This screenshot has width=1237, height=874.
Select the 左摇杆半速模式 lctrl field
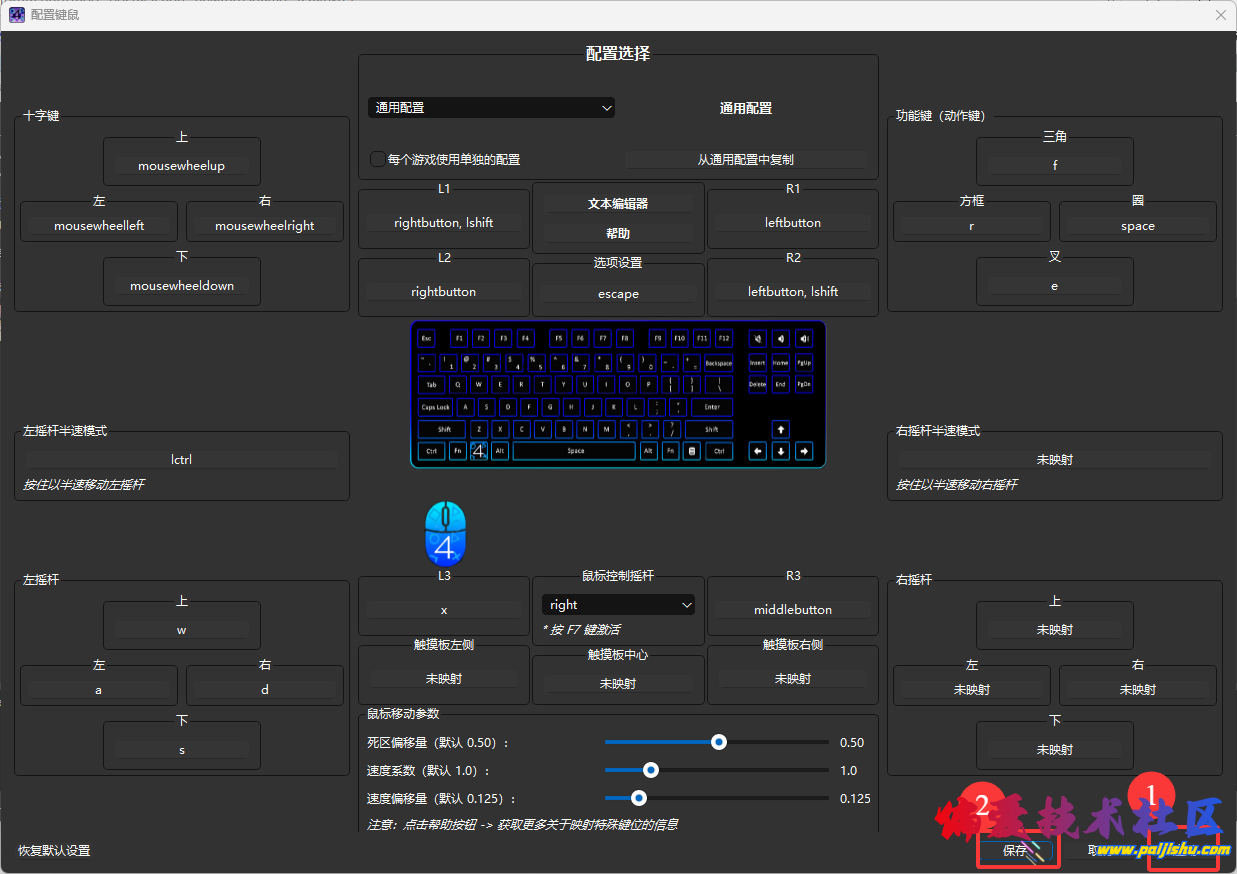tap(181, 460)
